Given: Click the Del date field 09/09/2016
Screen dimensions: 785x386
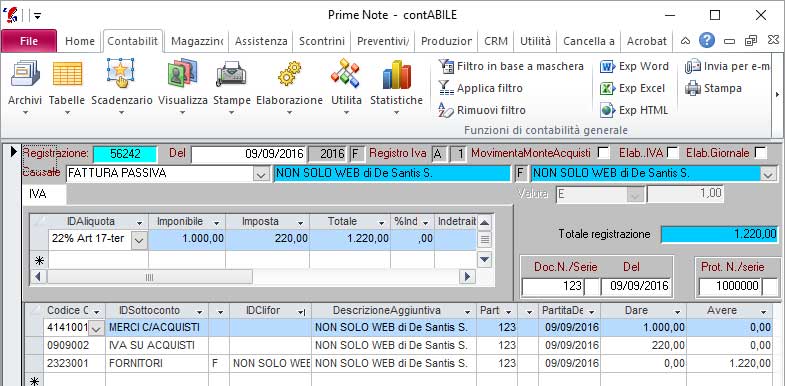Looking at the screenshot, I should pos(248,154).
